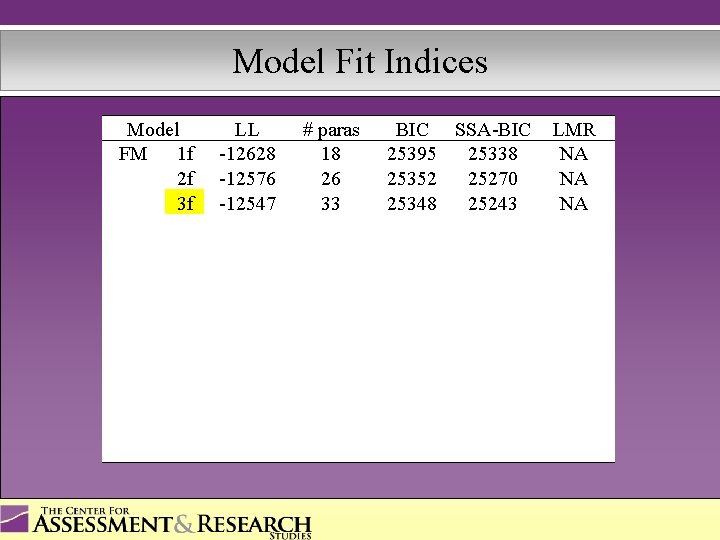This screenshot has width=720, height=540.
Task: Select the SSA-BIC value 25270
Action: (x=493, y=179)
